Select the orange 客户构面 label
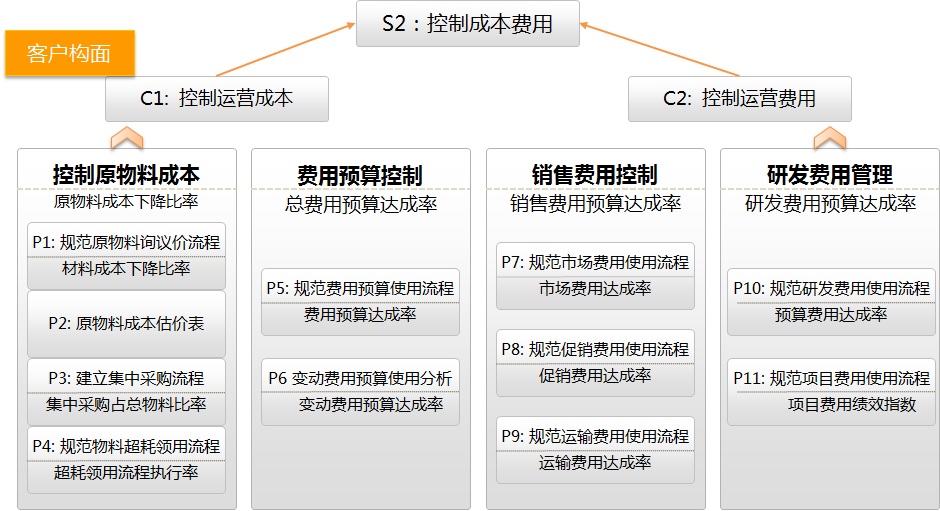The image size is (940, 511). pyautogui.click(x=69, y=54)
